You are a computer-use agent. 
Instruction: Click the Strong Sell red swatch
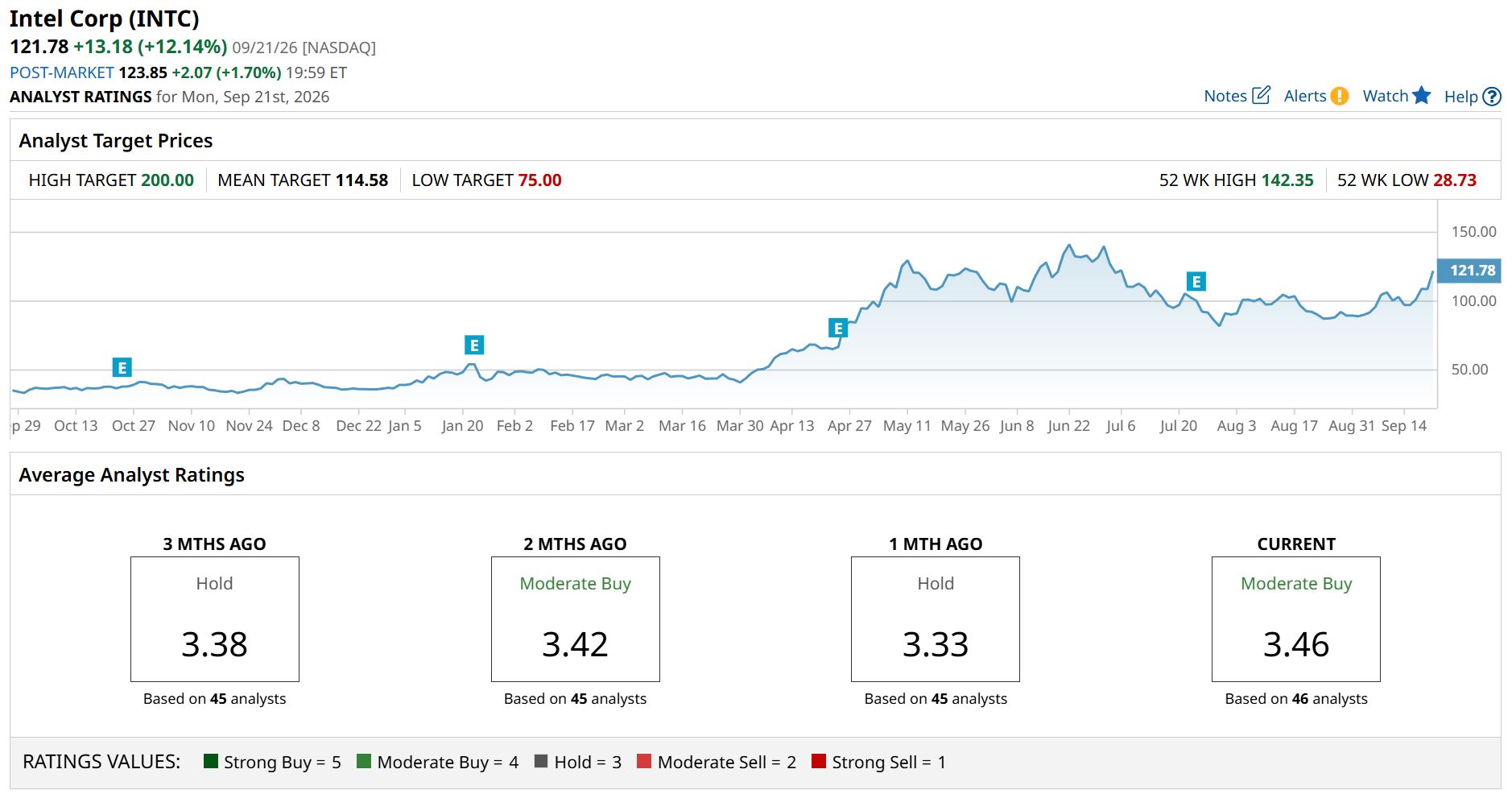click(819, 761)
